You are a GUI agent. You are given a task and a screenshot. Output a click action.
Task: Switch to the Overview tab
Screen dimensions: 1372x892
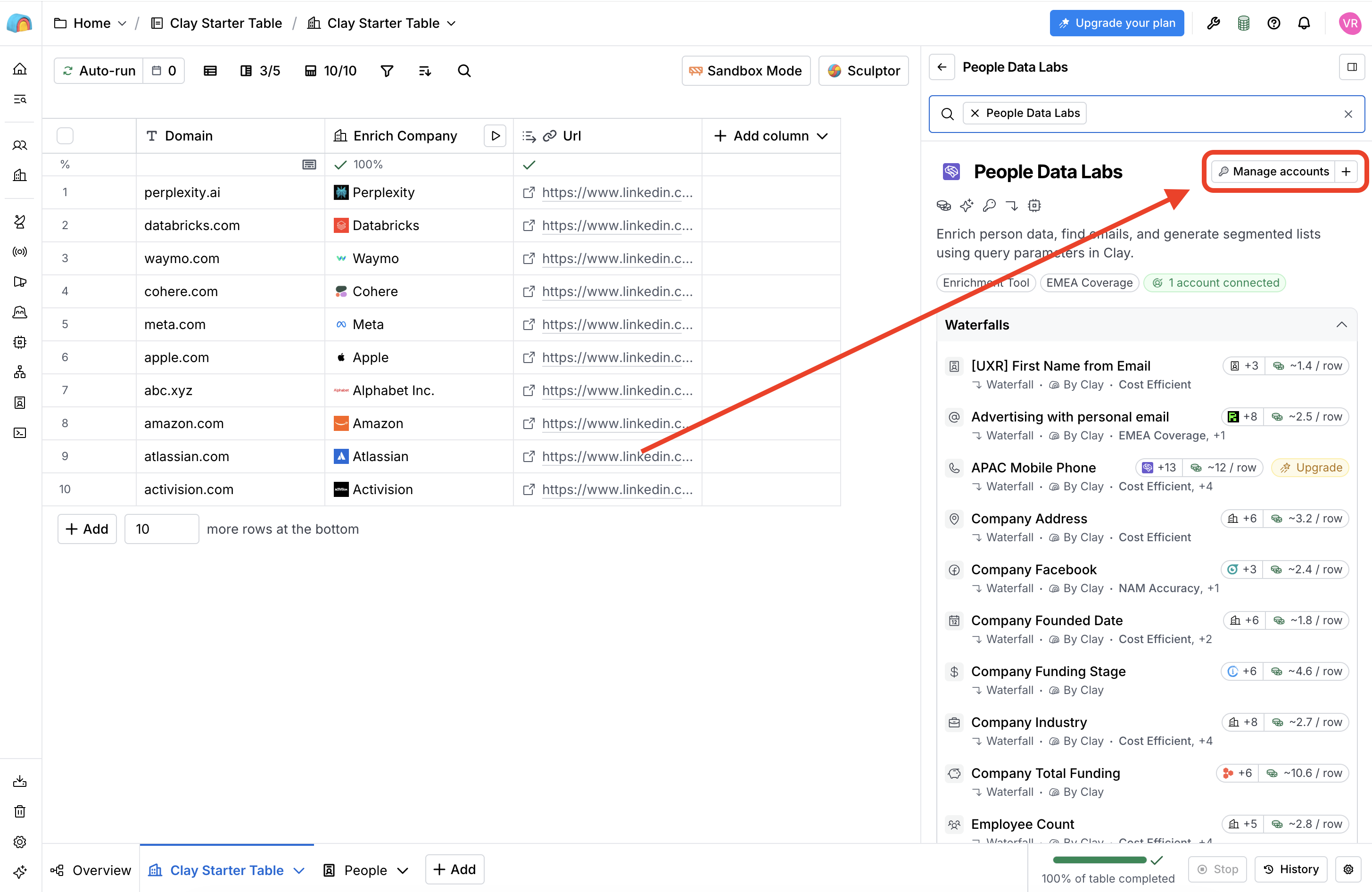coord(91,870)
